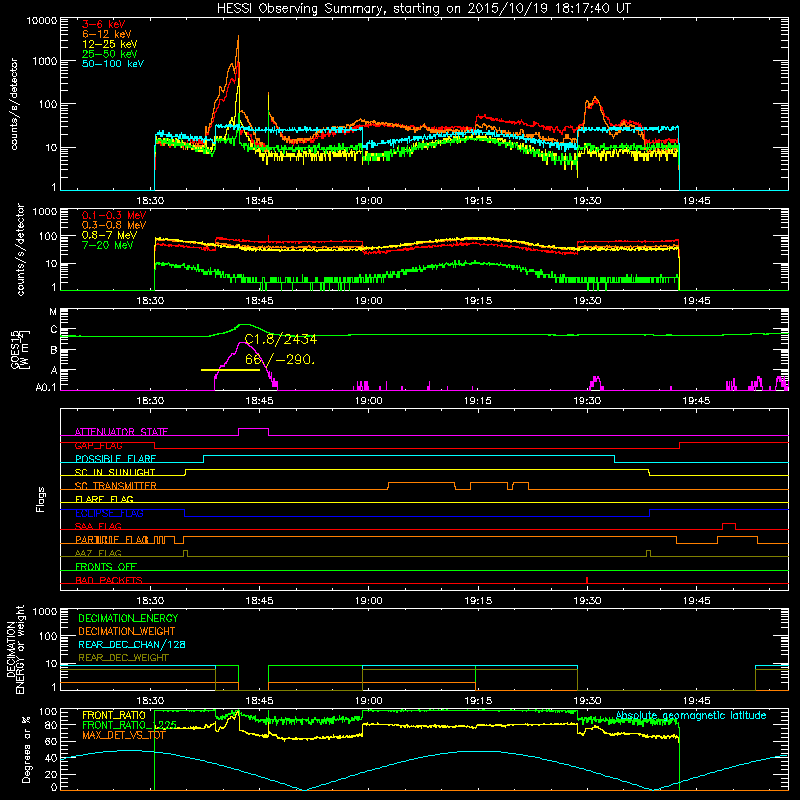Click the Absolute geomagnetic latitude label
Image resolution: width=800 pixels, height=800 pixels.
691,715
